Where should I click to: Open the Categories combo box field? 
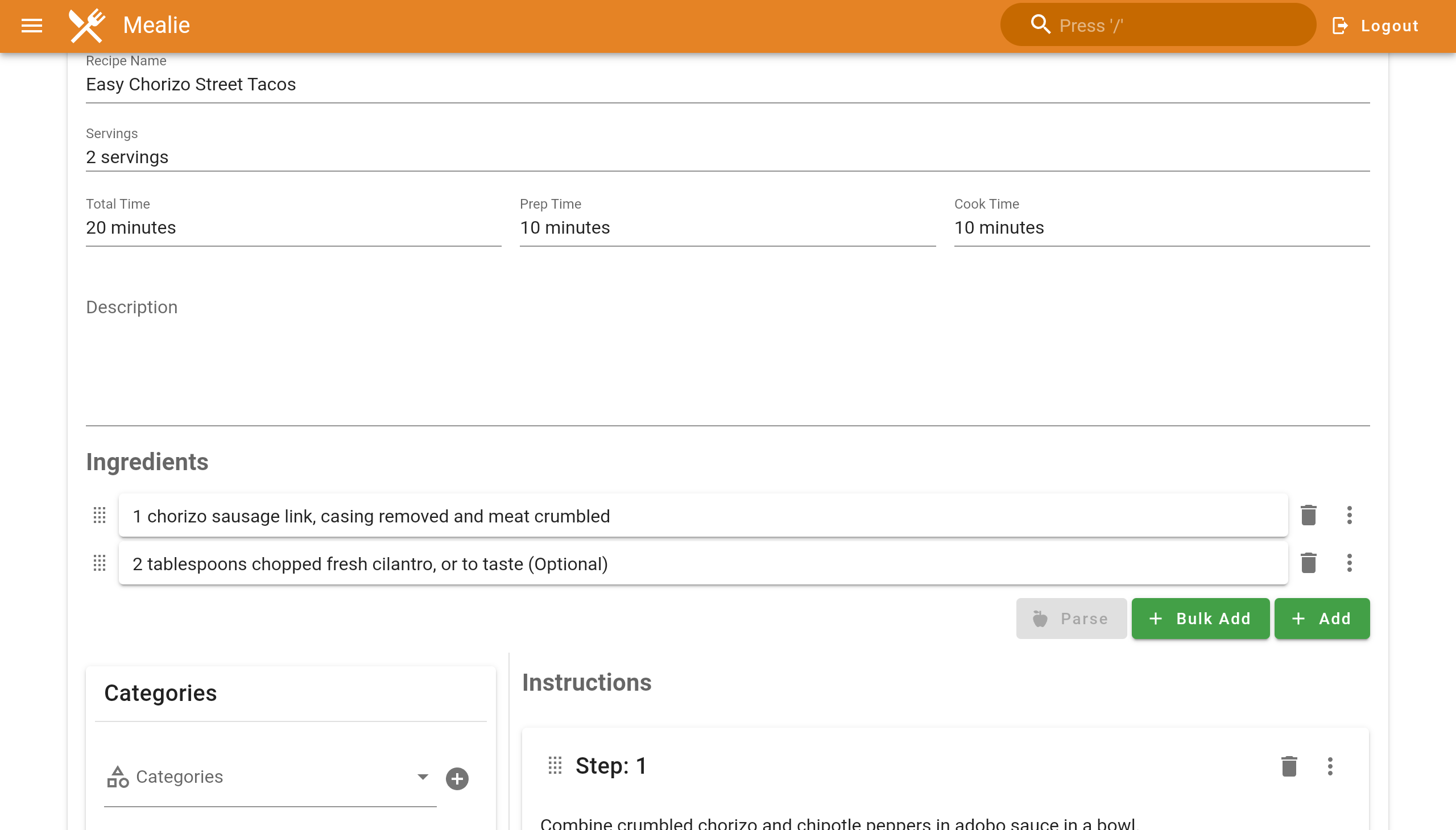pyautogui.click(x=268, y=777)
